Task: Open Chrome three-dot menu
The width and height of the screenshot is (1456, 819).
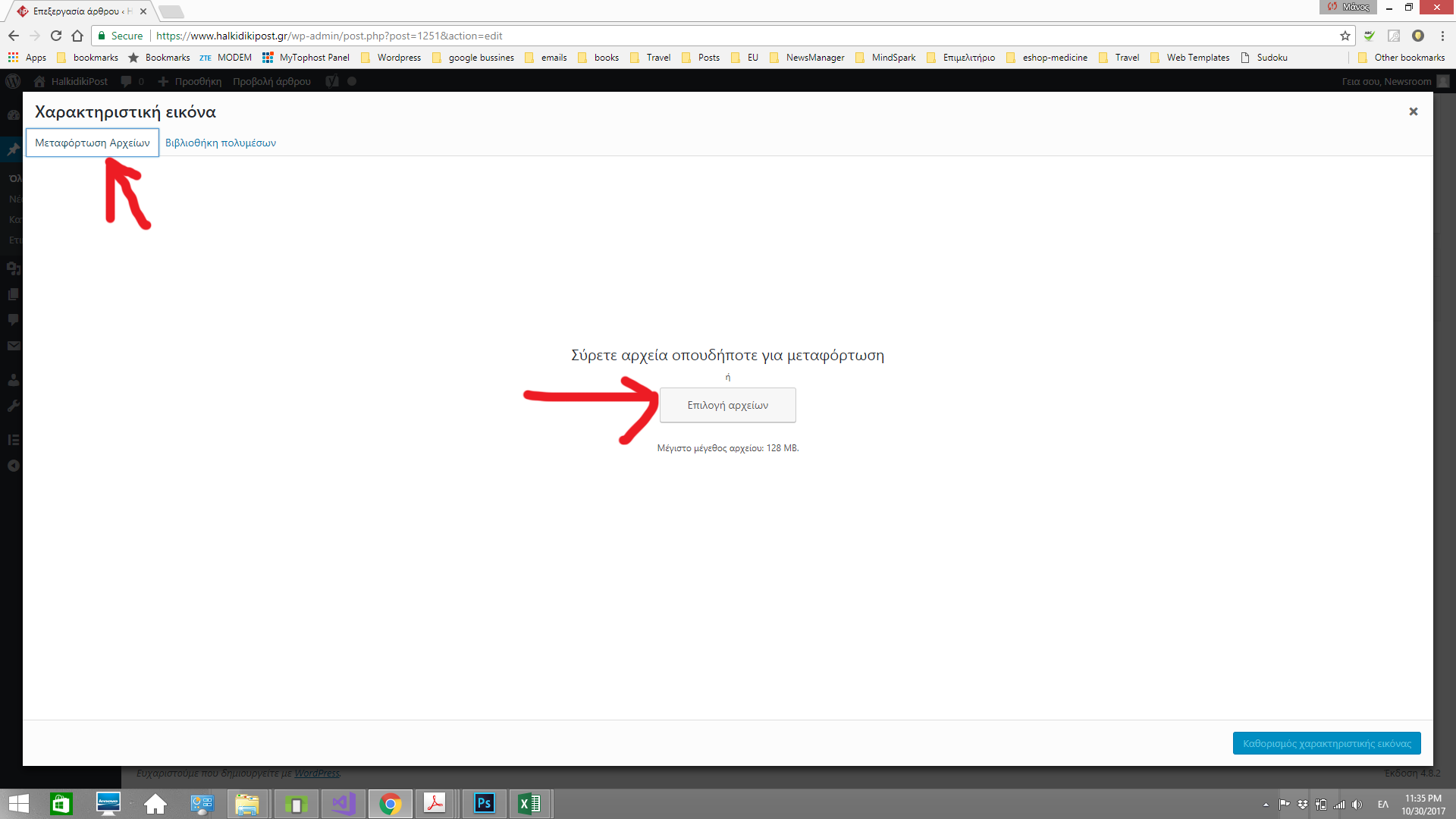Action: [x=1442, y=36]
